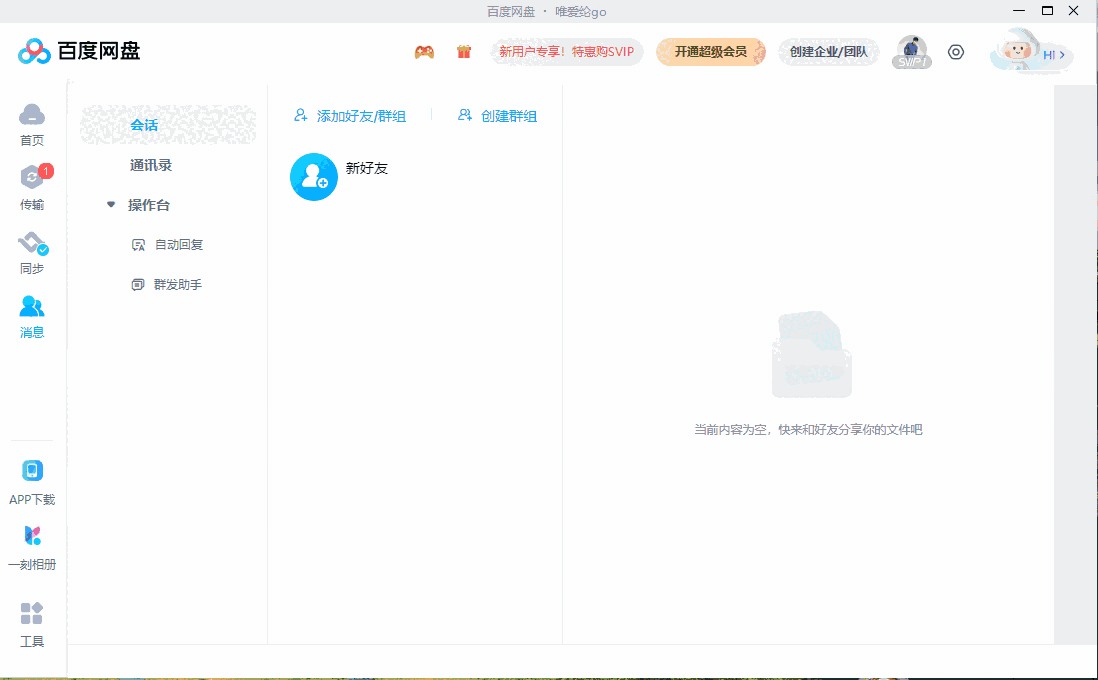
Task: Click 添加好友/群组 to add friends
Action: click(349, 116)
